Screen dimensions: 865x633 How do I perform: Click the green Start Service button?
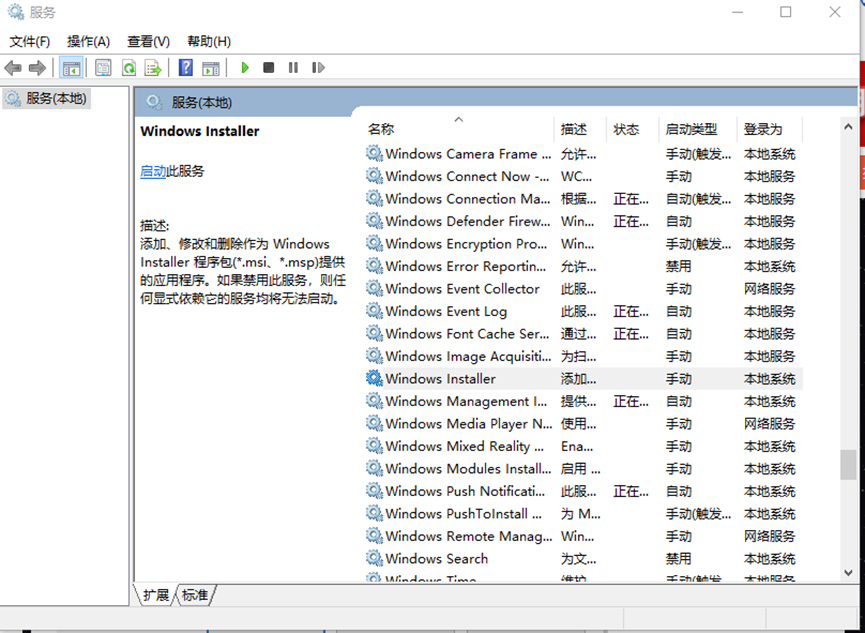click(x=245, y=68)
